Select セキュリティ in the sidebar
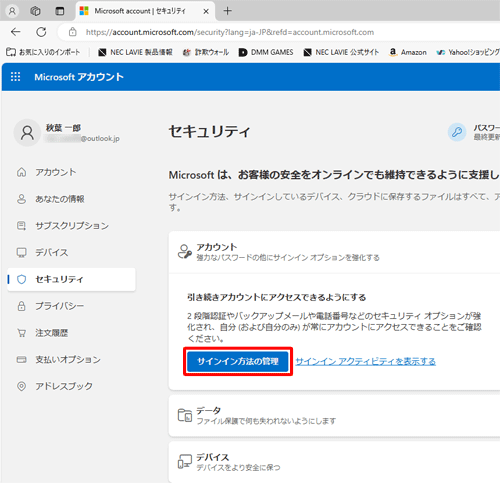This screenshot has height=483, width=500. (71, 279)
